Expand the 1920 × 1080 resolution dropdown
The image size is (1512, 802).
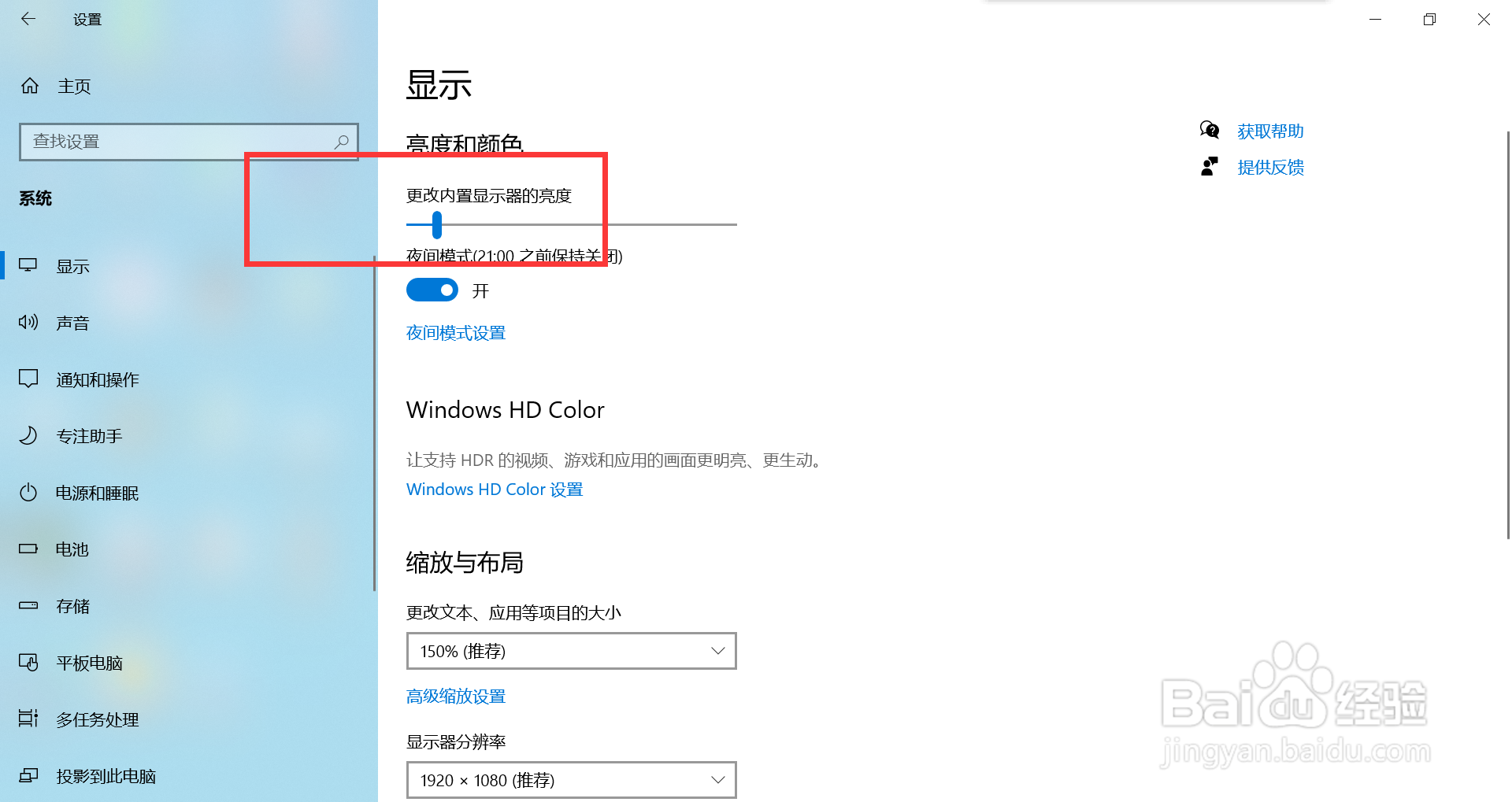point(572,780)
